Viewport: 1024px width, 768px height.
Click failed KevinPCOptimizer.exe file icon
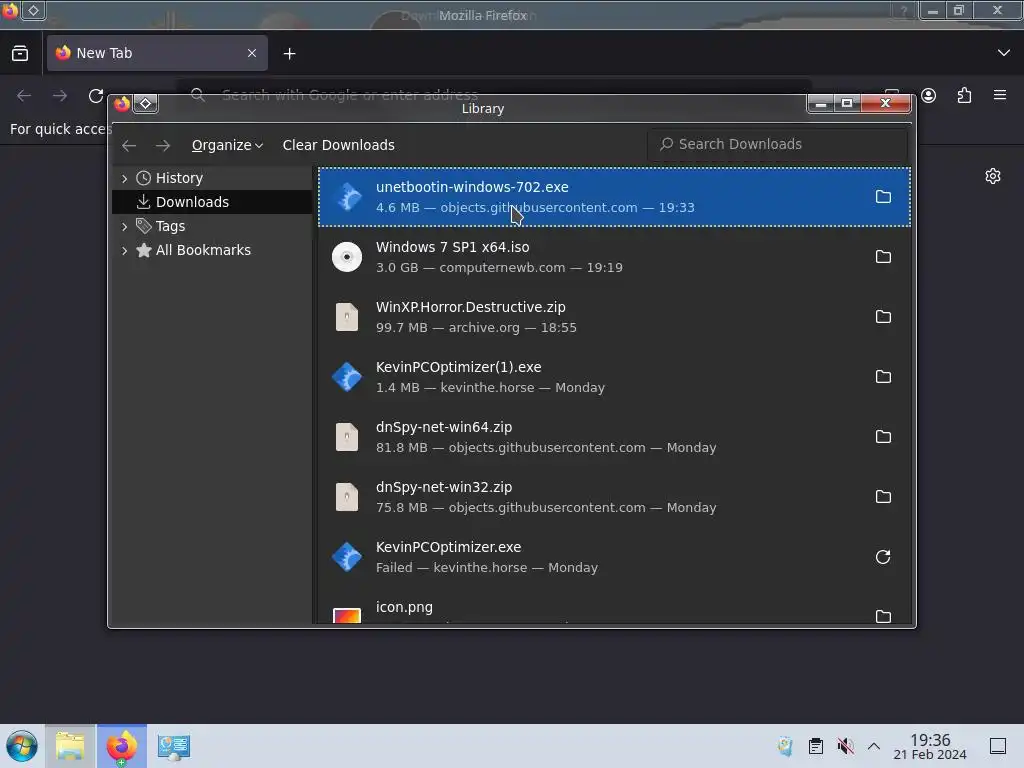347,557
